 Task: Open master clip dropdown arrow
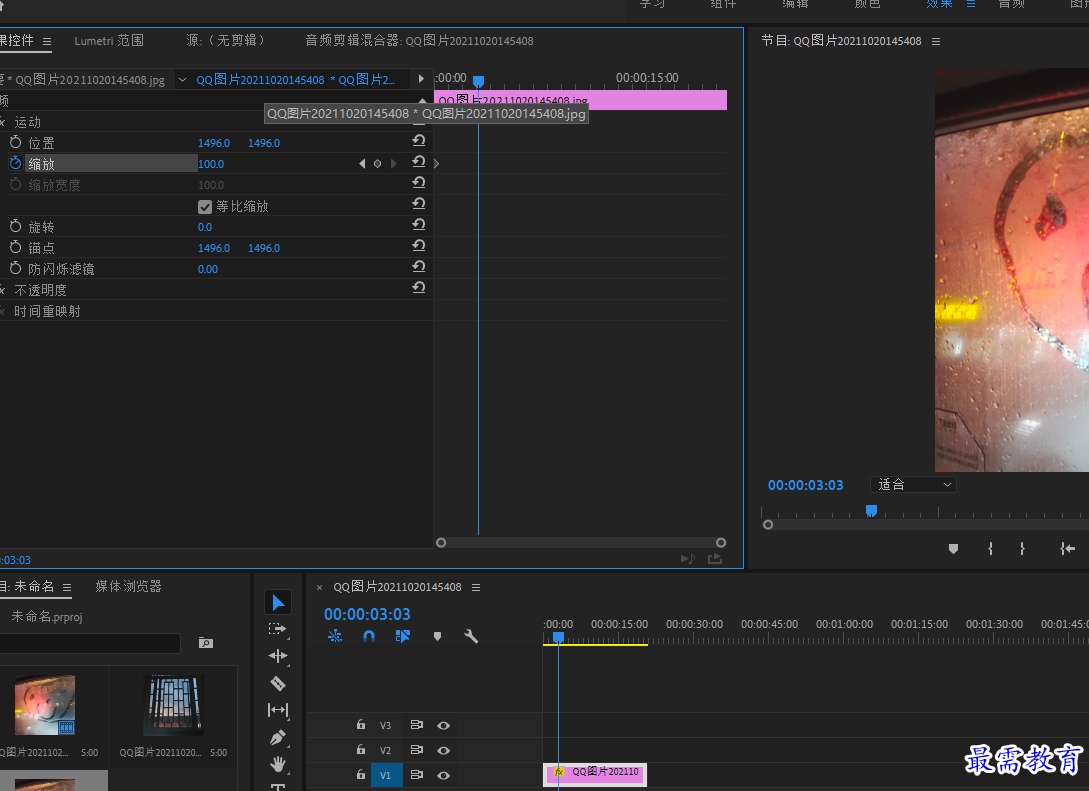pos(182,80)
